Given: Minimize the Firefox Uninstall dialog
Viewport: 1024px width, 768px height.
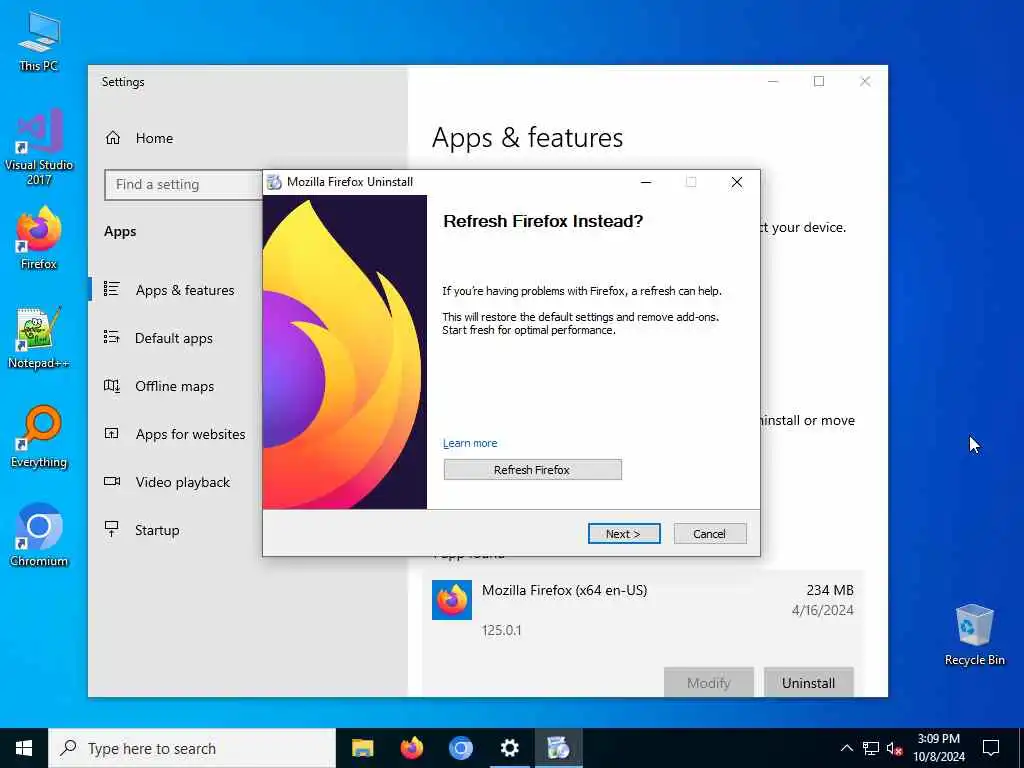Looking at the screenshot, I should click(646, 182).
